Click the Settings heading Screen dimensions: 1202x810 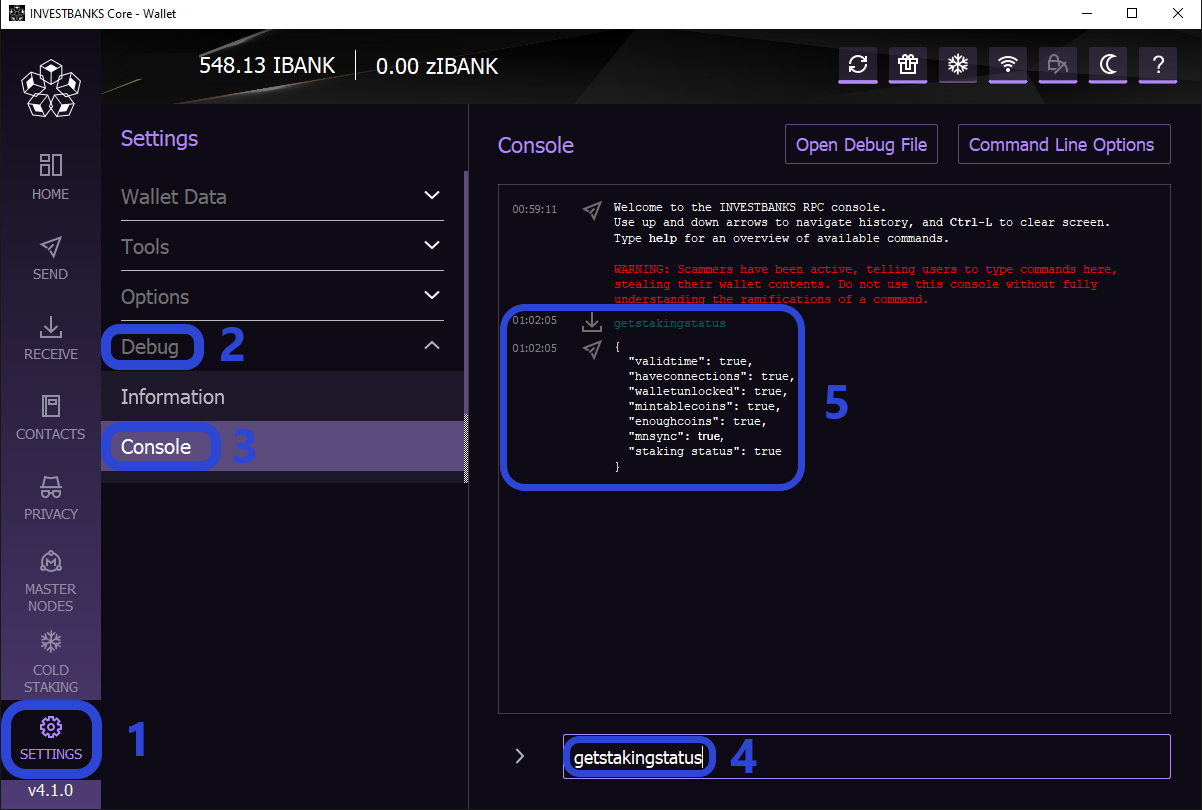point(159,138)
